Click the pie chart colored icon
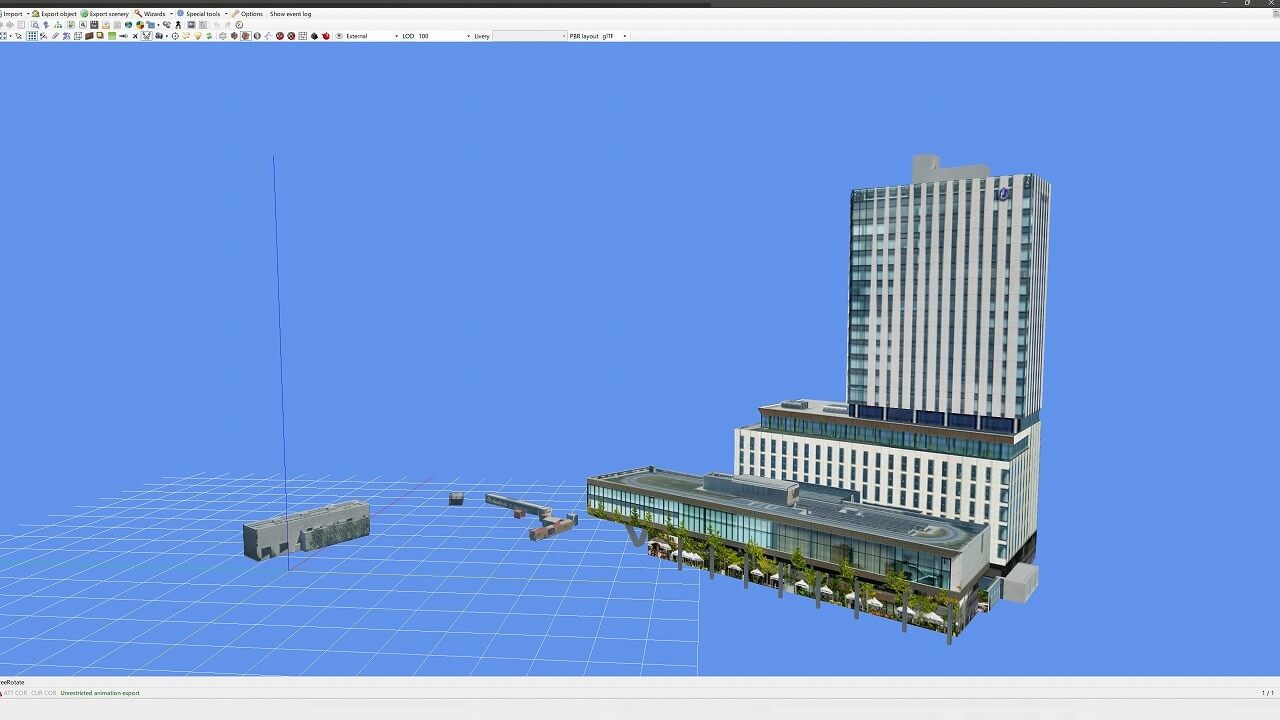1280x720 pixels. point(140,25)
